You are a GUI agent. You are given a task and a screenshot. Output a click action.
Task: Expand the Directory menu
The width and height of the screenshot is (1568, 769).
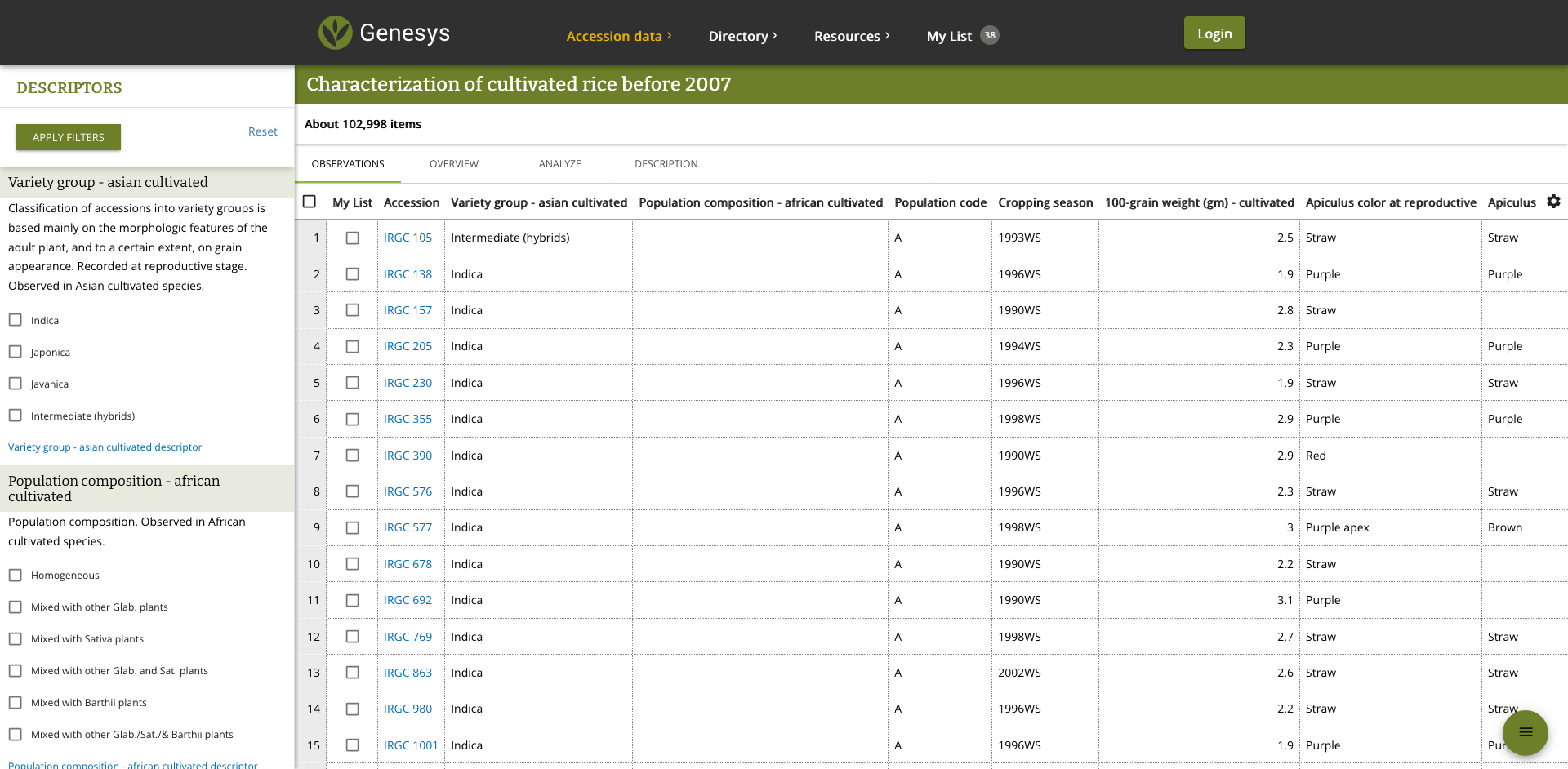(742, 36)
